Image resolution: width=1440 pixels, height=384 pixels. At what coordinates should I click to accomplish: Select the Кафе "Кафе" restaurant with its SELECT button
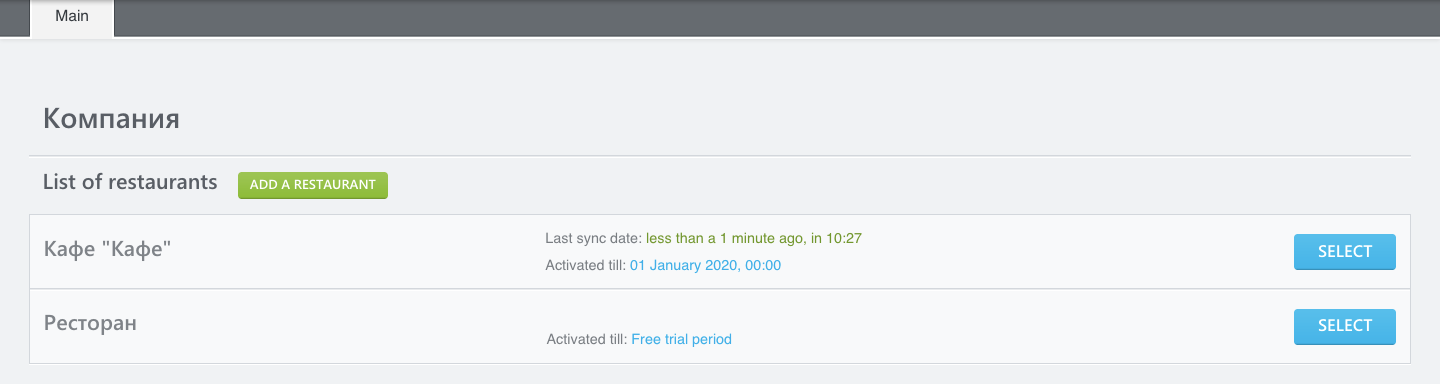1345,252
